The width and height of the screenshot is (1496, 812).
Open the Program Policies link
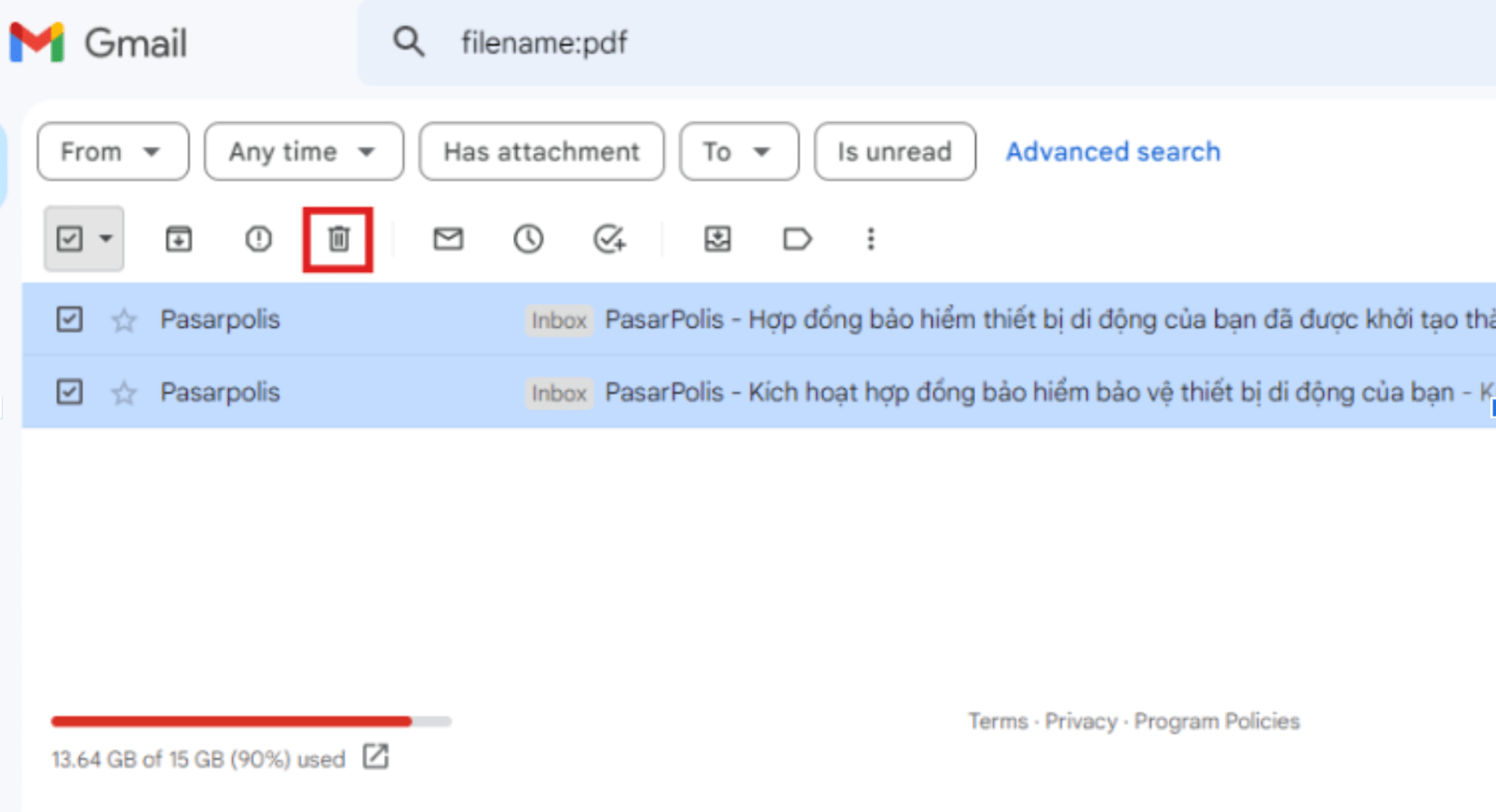1217,722
